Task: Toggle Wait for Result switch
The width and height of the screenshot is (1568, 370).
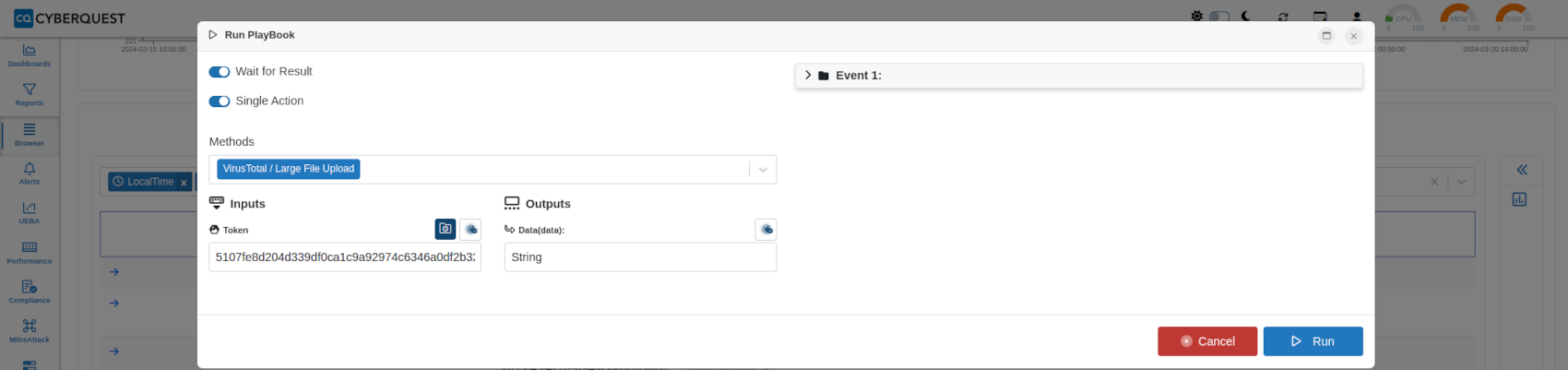Action: [x=220, y=72]
